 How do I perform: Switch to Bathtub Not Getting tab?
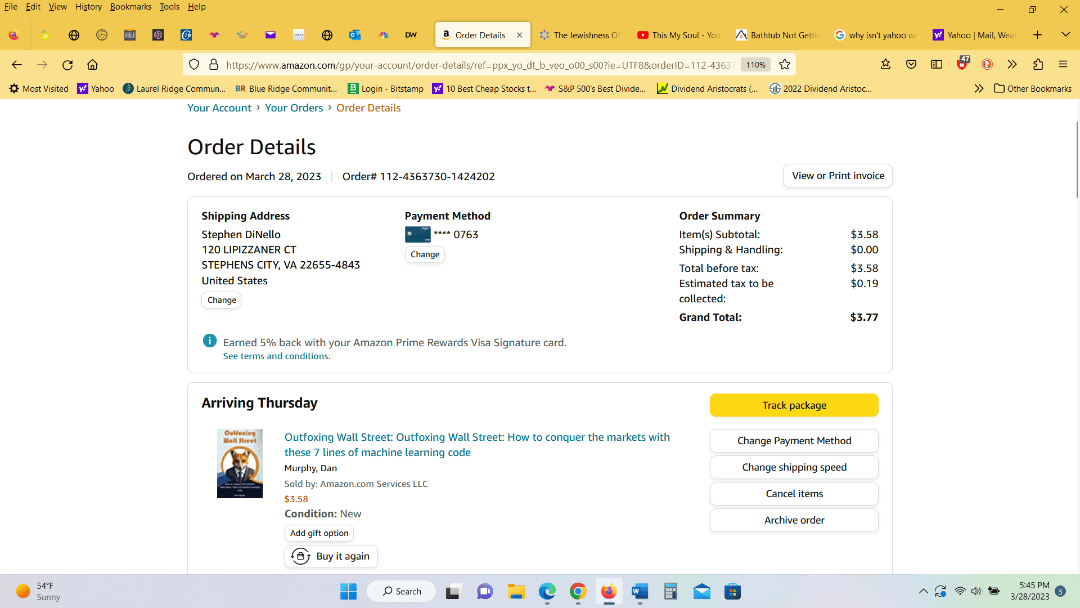[x=778, y=35]
